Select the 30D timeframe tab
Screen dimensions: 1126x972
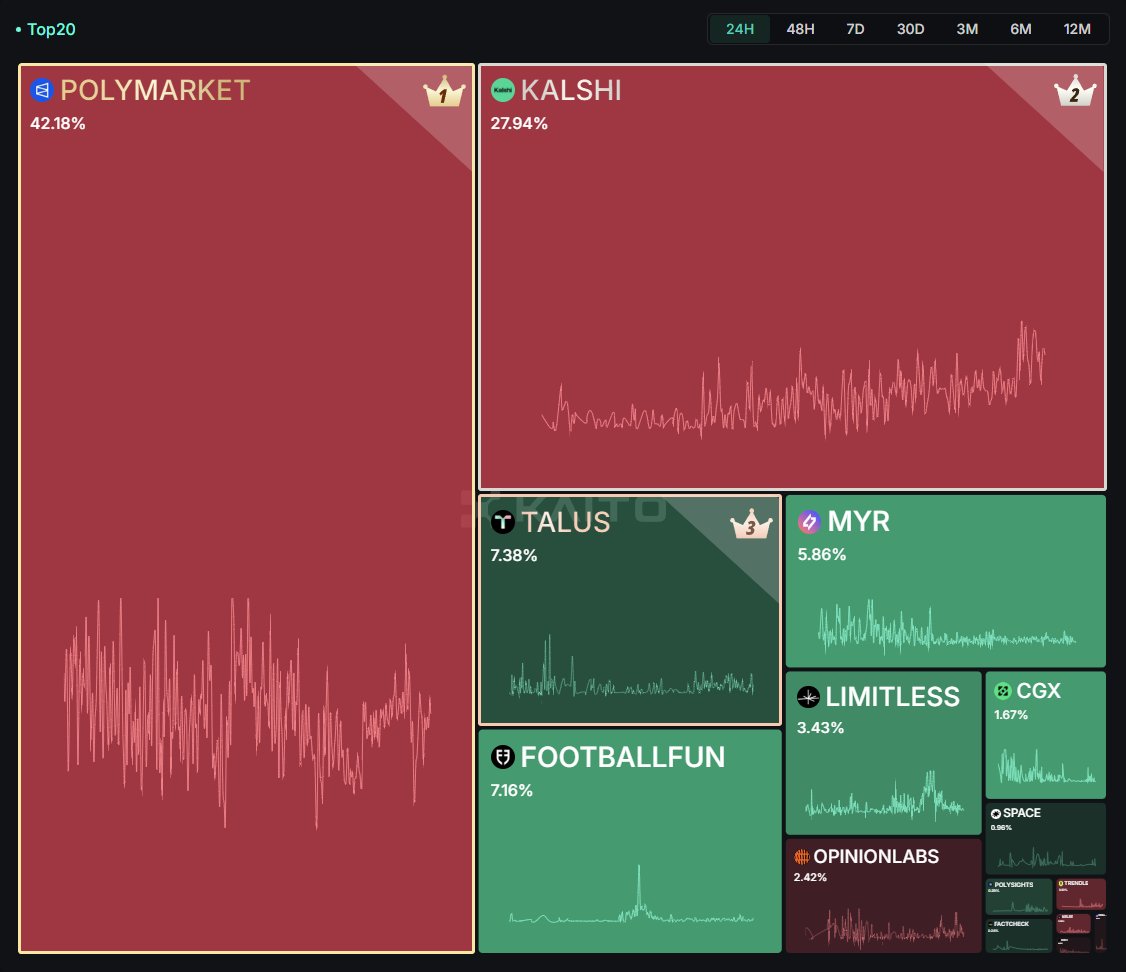pos(911,29)
